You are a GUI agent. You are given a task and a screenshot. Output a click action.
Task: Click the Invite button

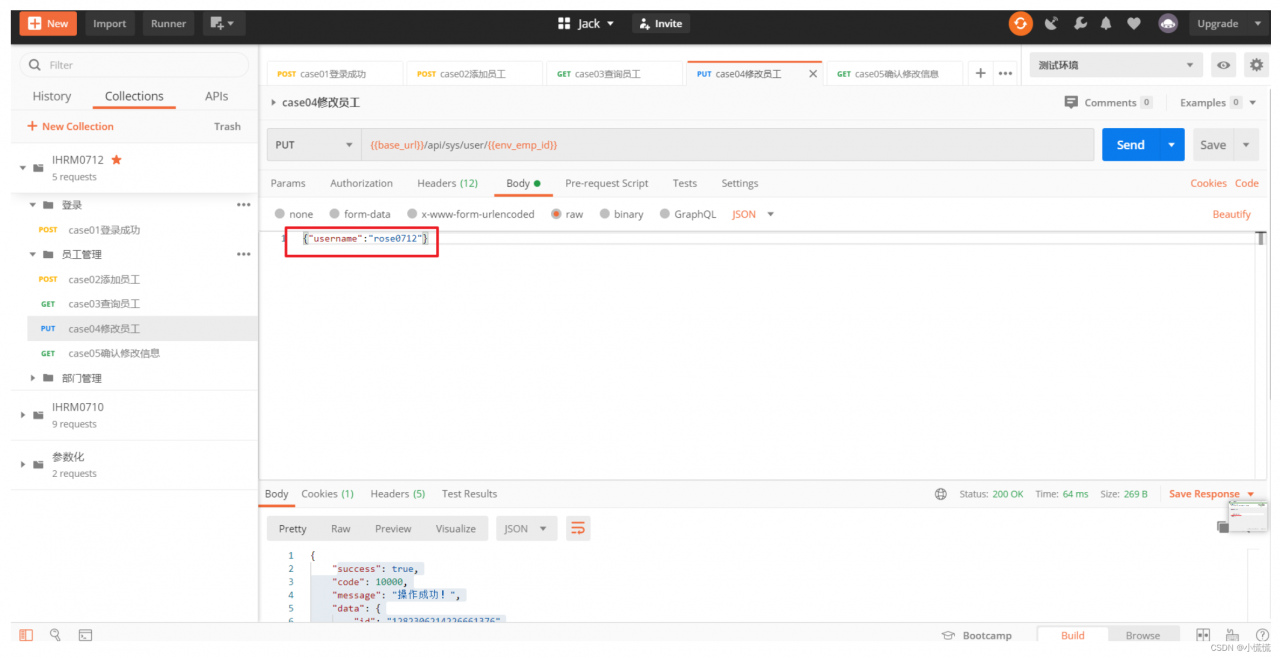point(660,24)
